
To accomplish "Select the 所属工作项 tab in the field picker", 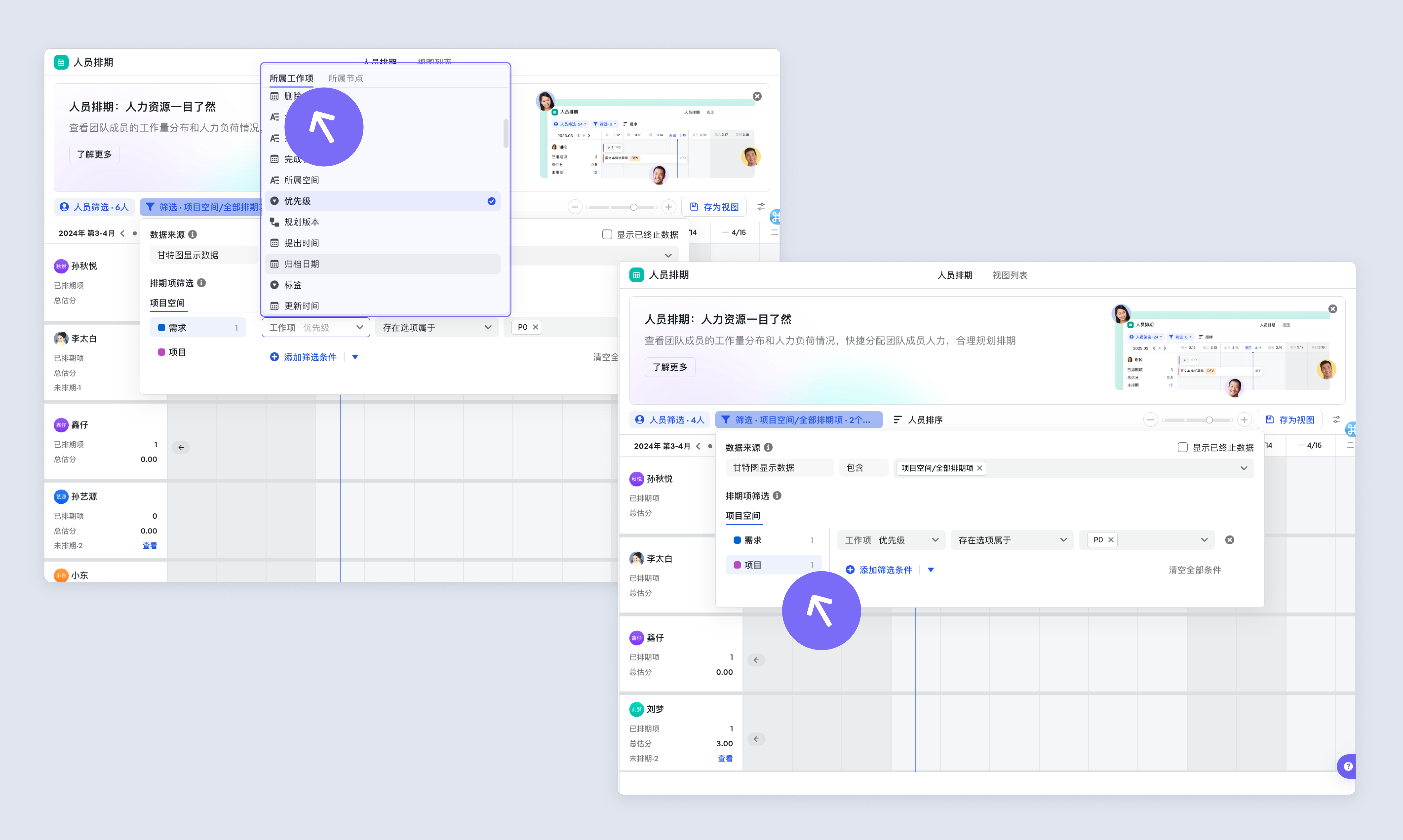I will [292, 78].
